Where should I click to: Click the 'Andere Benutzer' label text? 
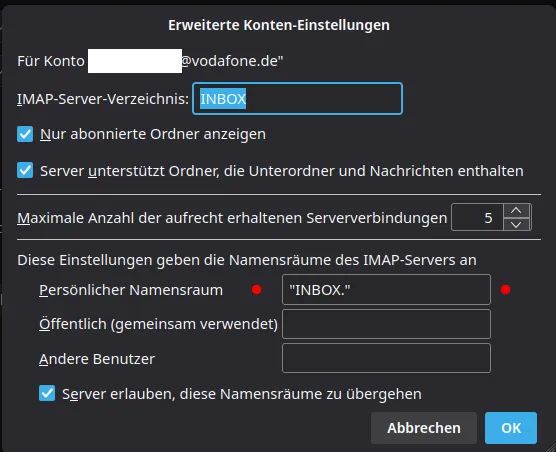point(97,359)
